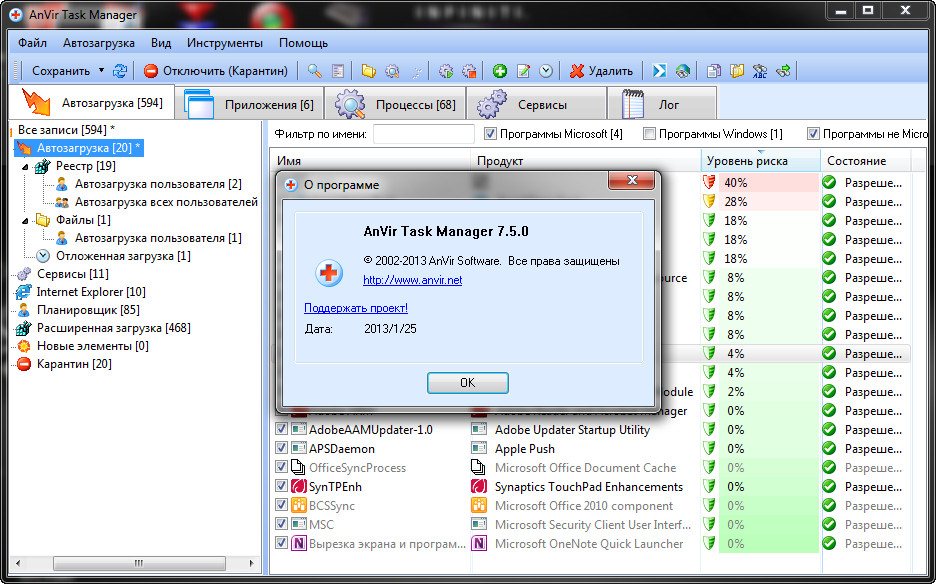Viewport: 936px width, 584px height.
Task: Click the tree scrollbar right arrow
Action: 251,563
